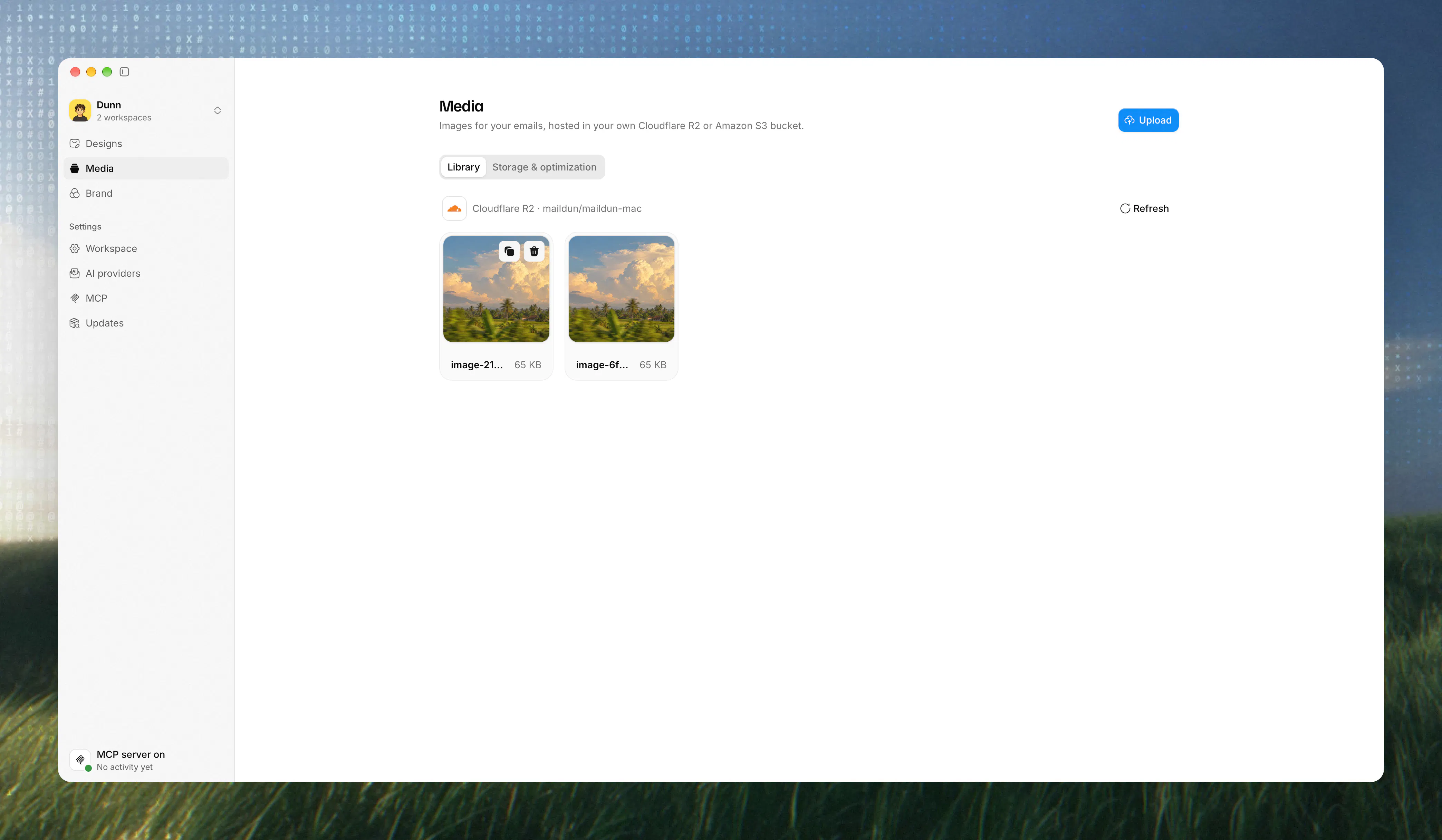Open Designs in the sidebar
This screenshot has height=840, width=1442.
pyautogui.click(x=146, y=144)
